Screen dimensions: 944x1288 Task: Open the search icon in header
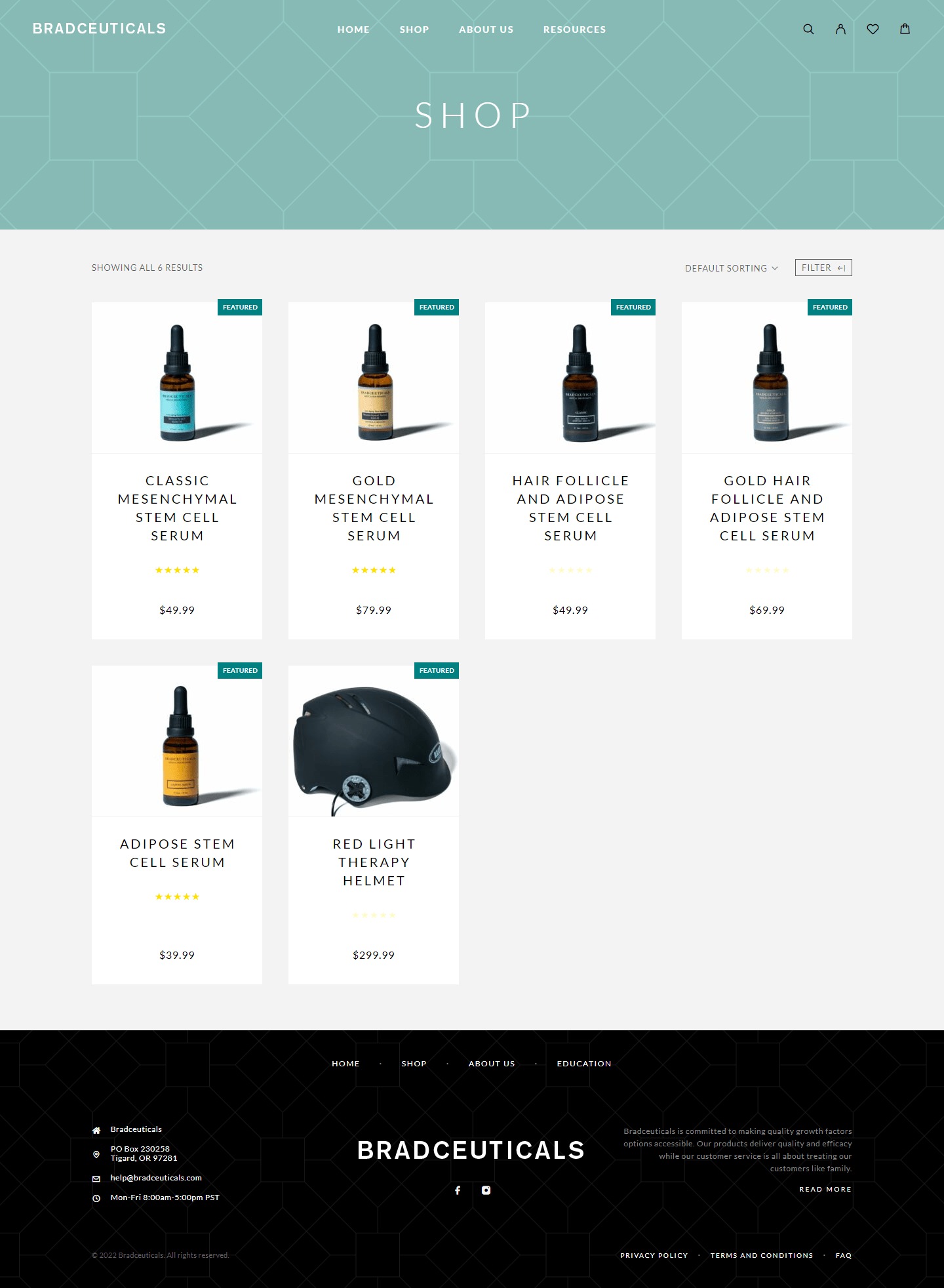[808, 29]
